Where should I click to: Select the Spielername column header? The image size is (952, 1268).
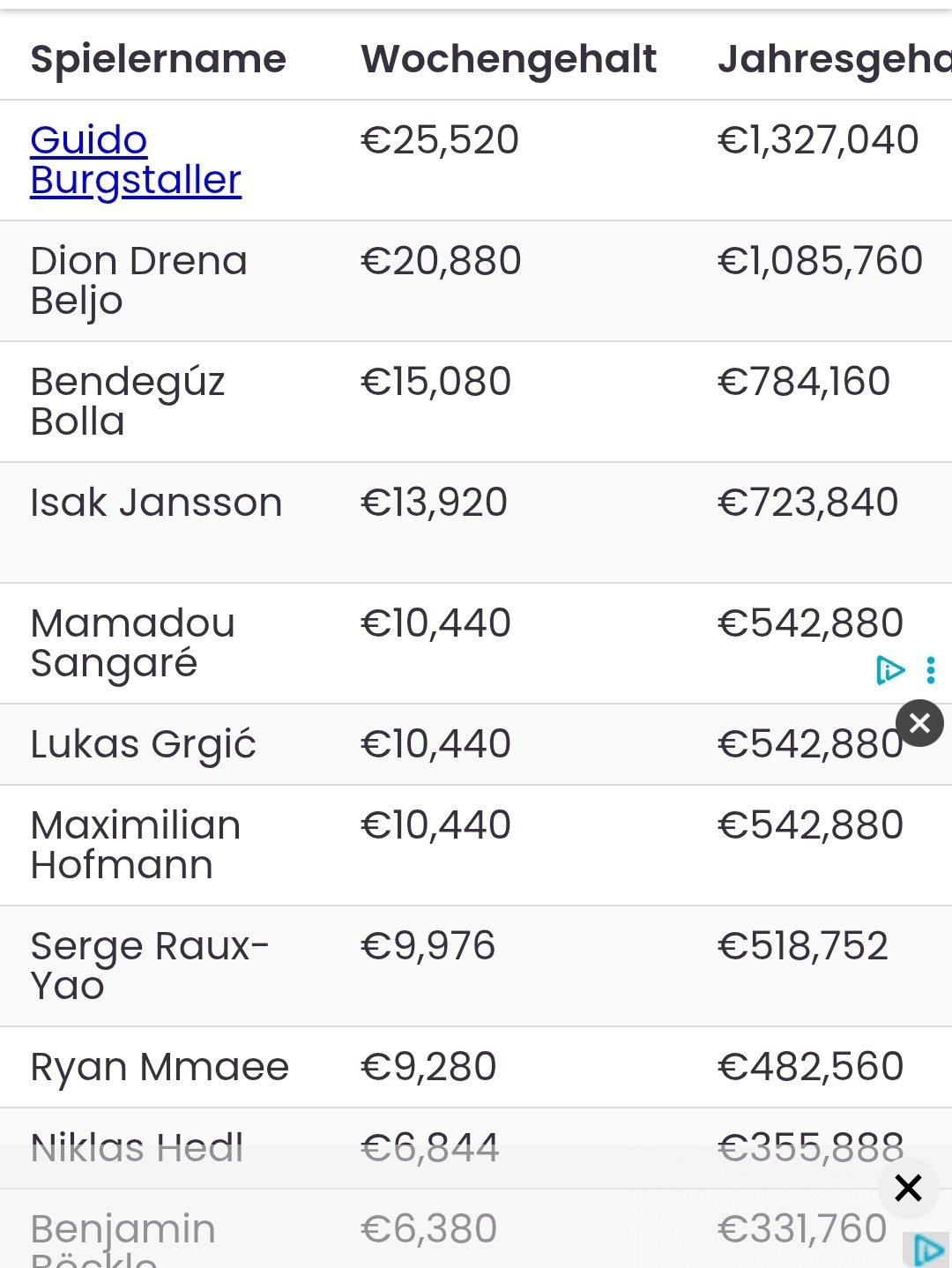(159, 59)
